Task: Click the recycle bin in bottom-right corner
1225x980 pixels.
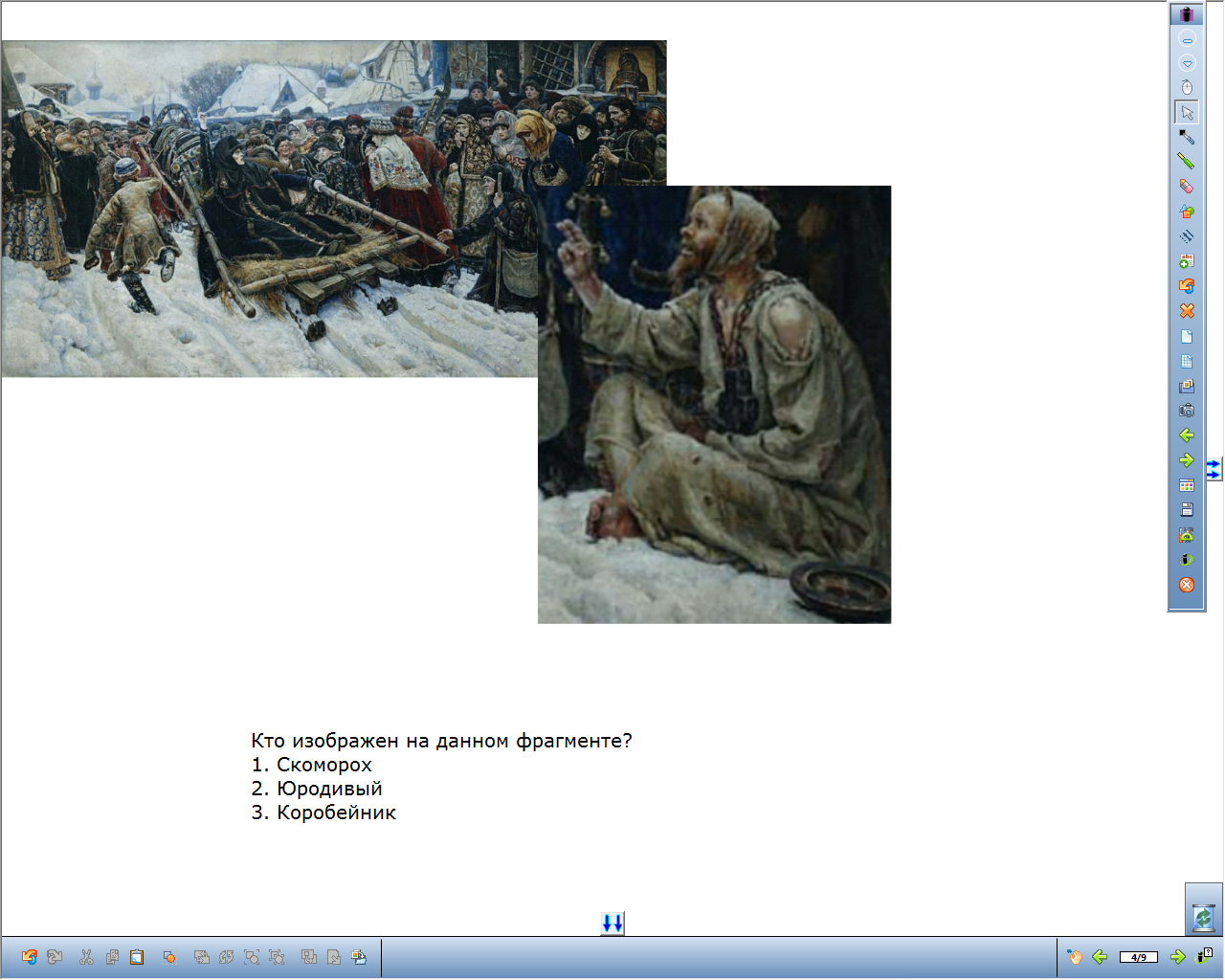Action: pos(1203,917)
